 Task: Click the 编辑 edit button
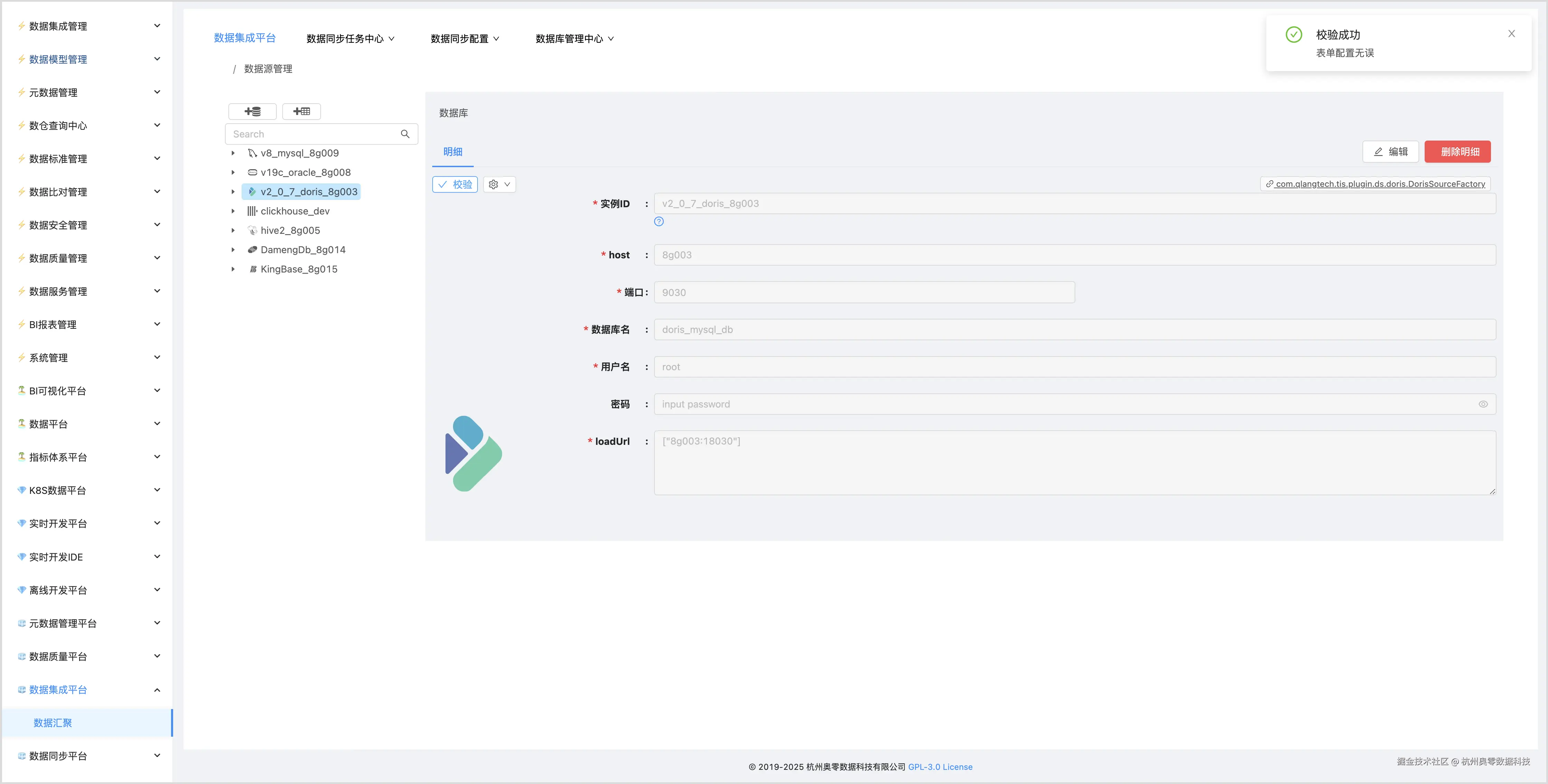[1390, 152]
